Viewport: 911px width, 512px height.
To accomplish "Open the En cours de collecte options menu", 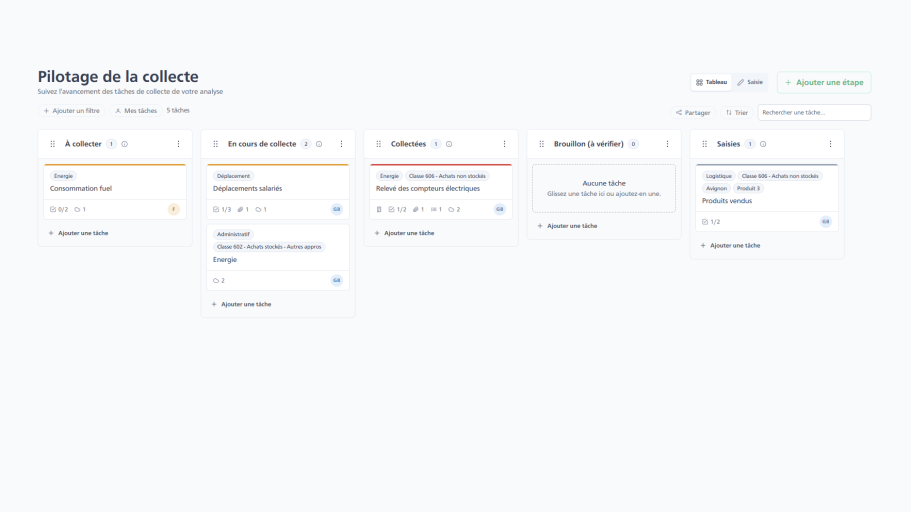I will coord(342,144).
